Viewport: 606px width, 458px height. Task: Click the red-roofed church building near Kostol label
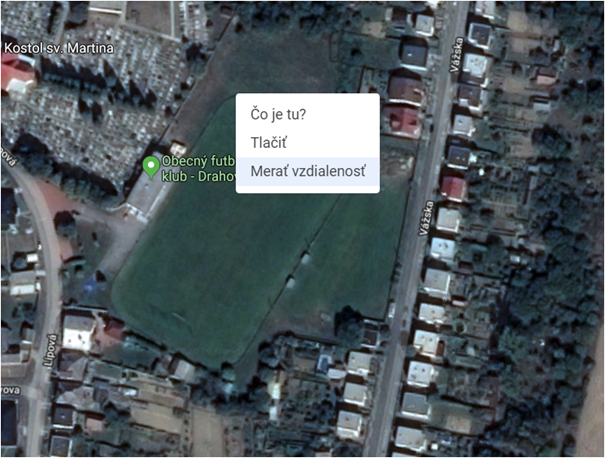(x=17, y=75)
